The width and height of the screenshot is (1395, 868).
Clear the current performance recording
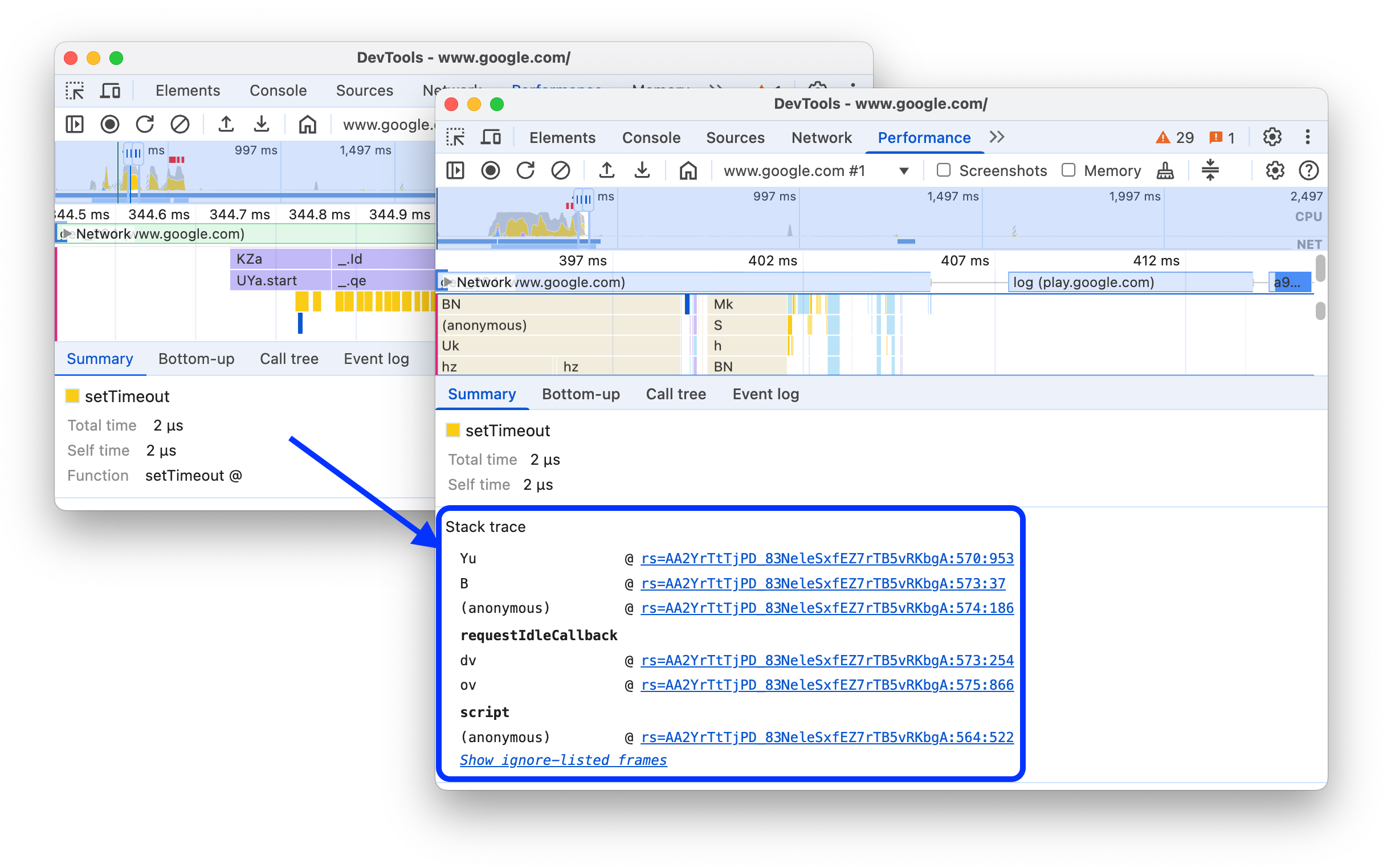coord(562,170)
